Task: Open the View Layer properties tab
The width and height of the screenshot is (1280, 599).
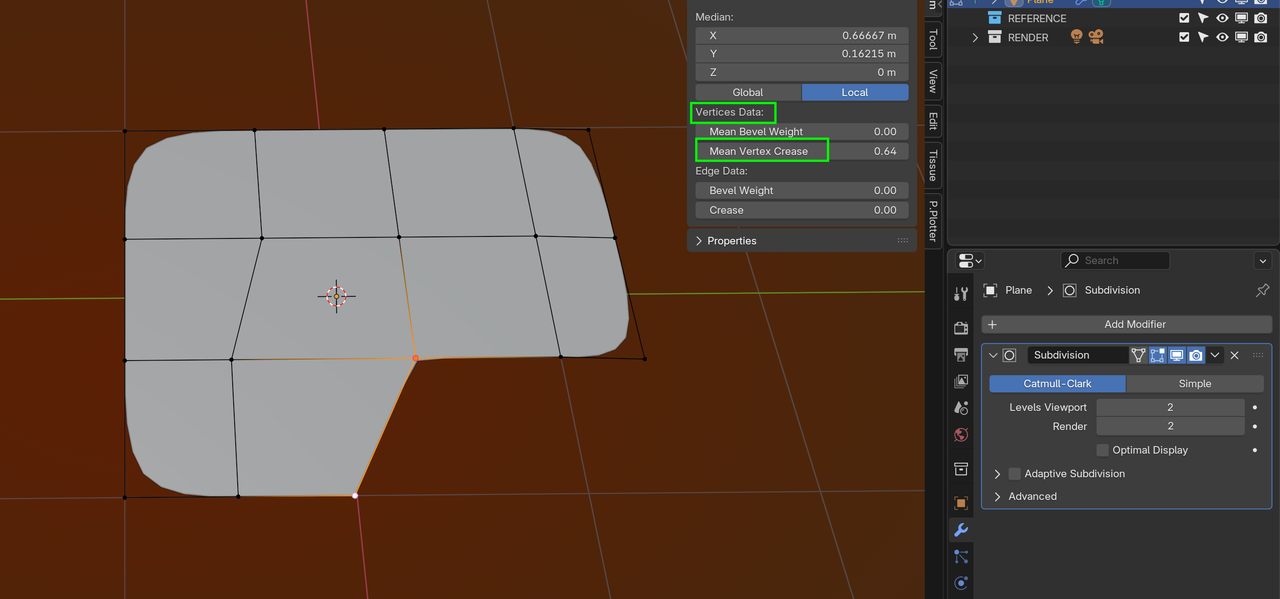Action: 961,381
